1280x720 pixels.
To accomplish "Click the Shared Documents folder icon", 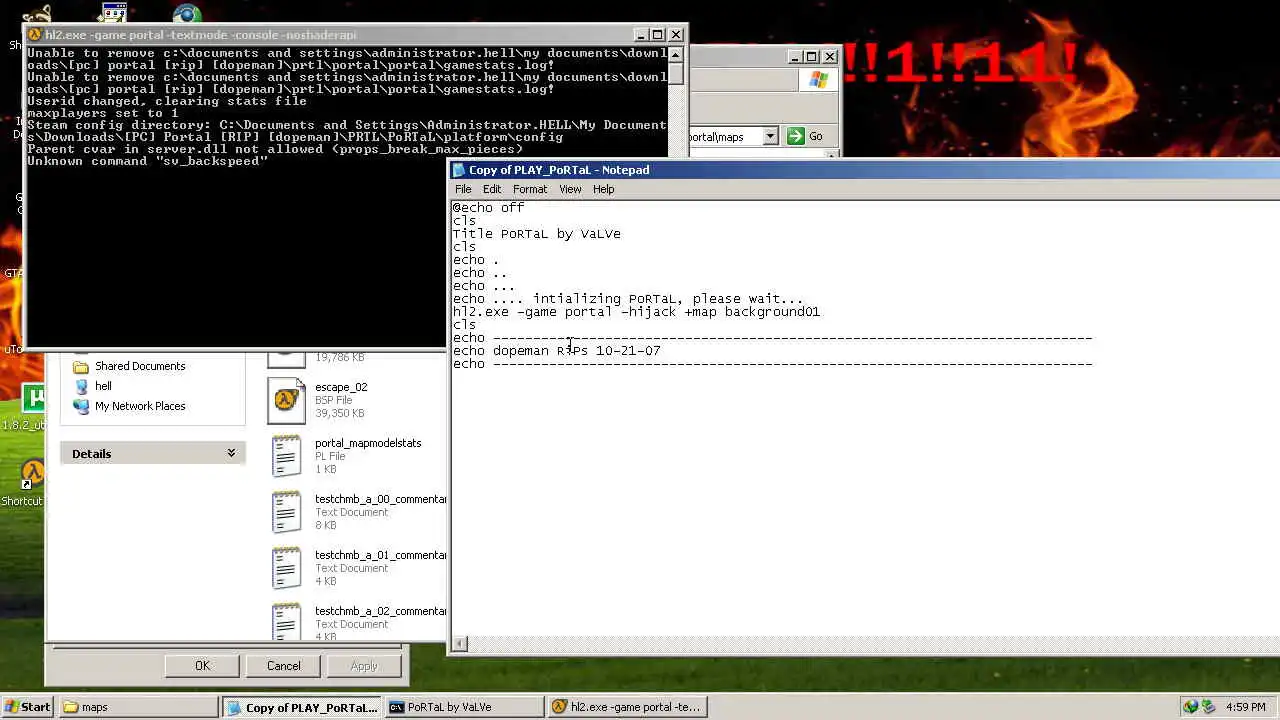I will [x=81, y=366].
